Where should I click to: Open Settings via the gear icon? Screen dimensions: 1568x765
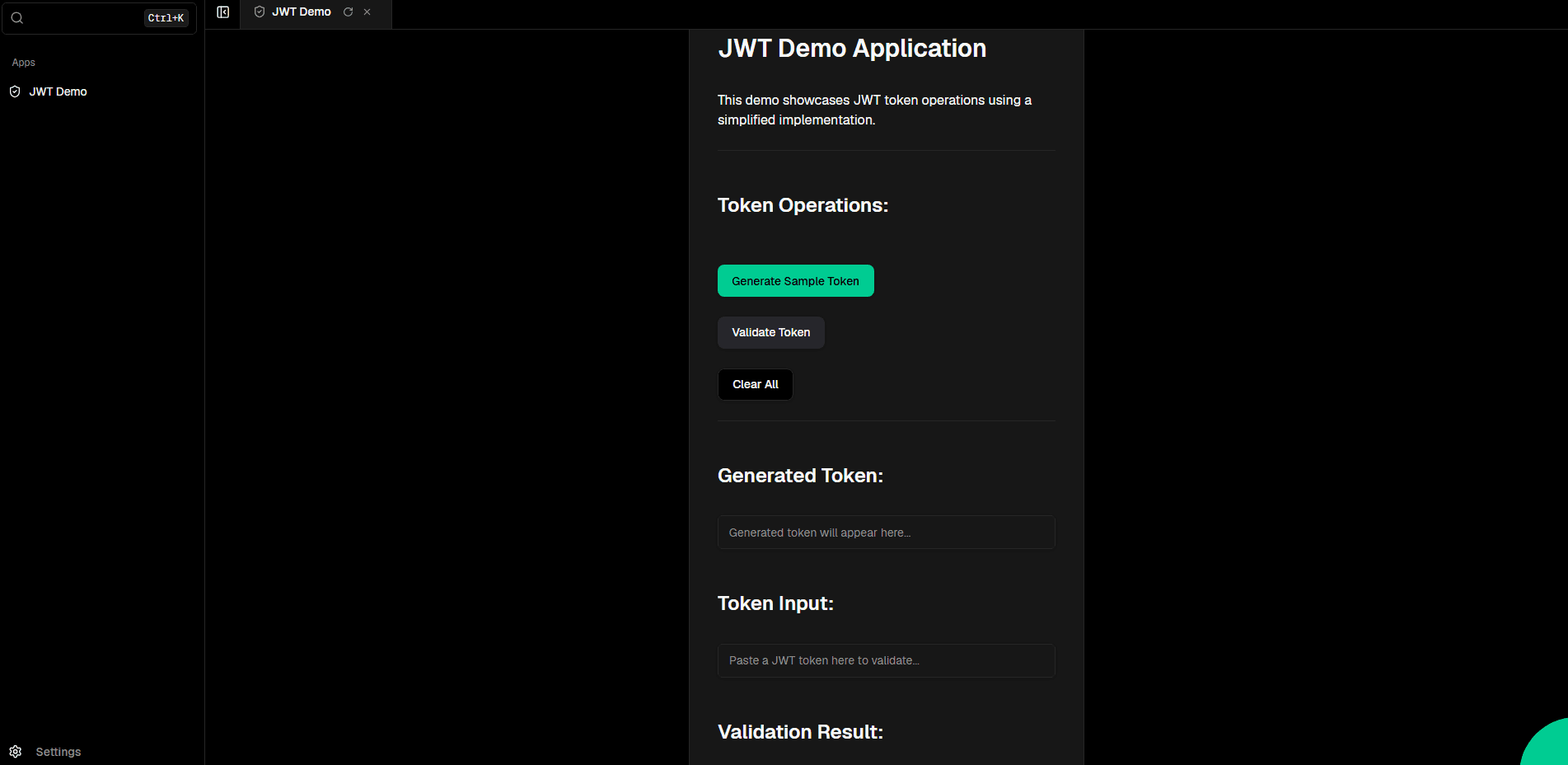[15, 752]
